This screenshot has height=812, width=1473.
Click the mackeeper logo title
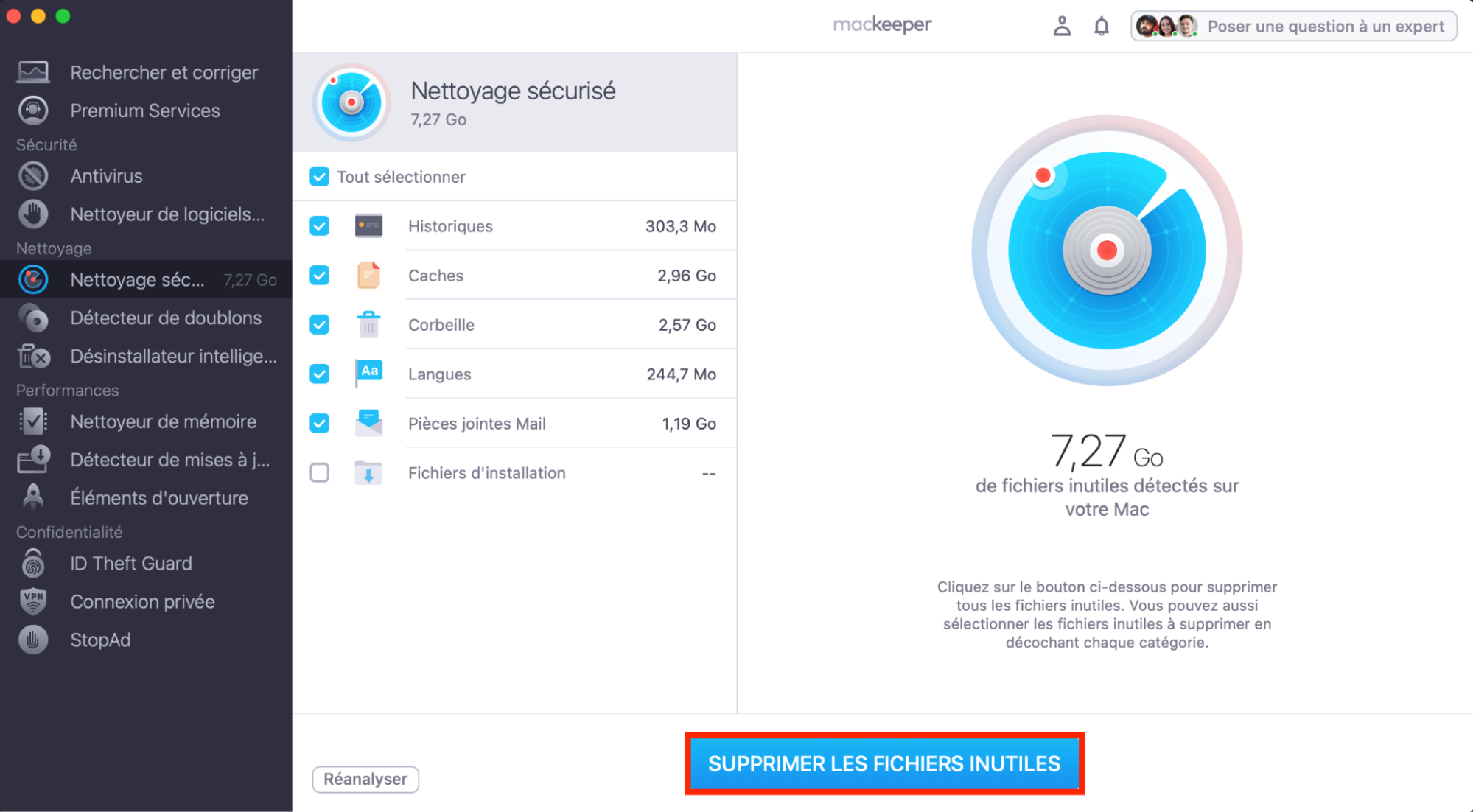(x=882, y=25)
